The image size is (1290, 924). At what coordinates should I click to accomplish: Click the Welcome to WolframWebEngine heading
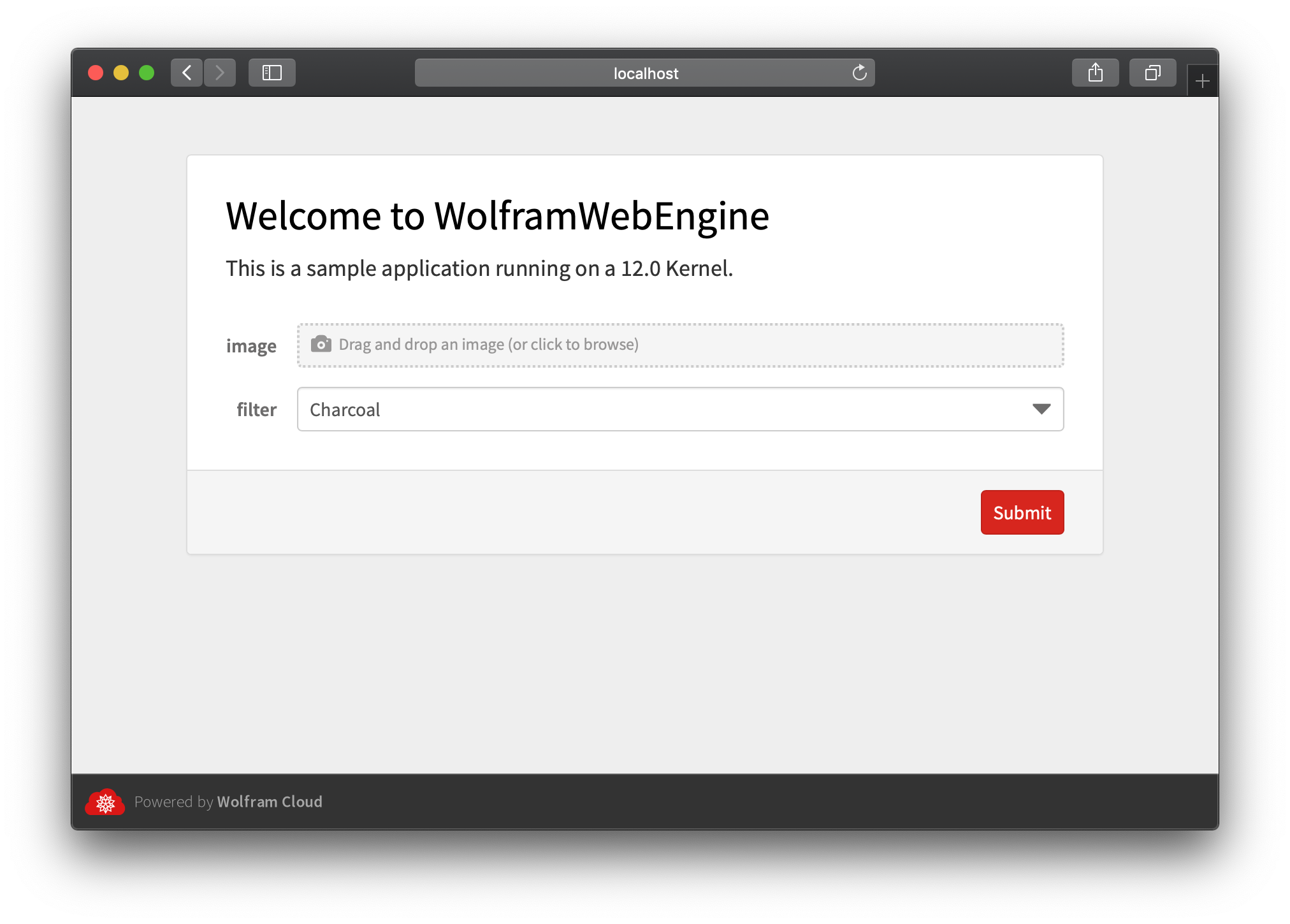click(497, 215)
